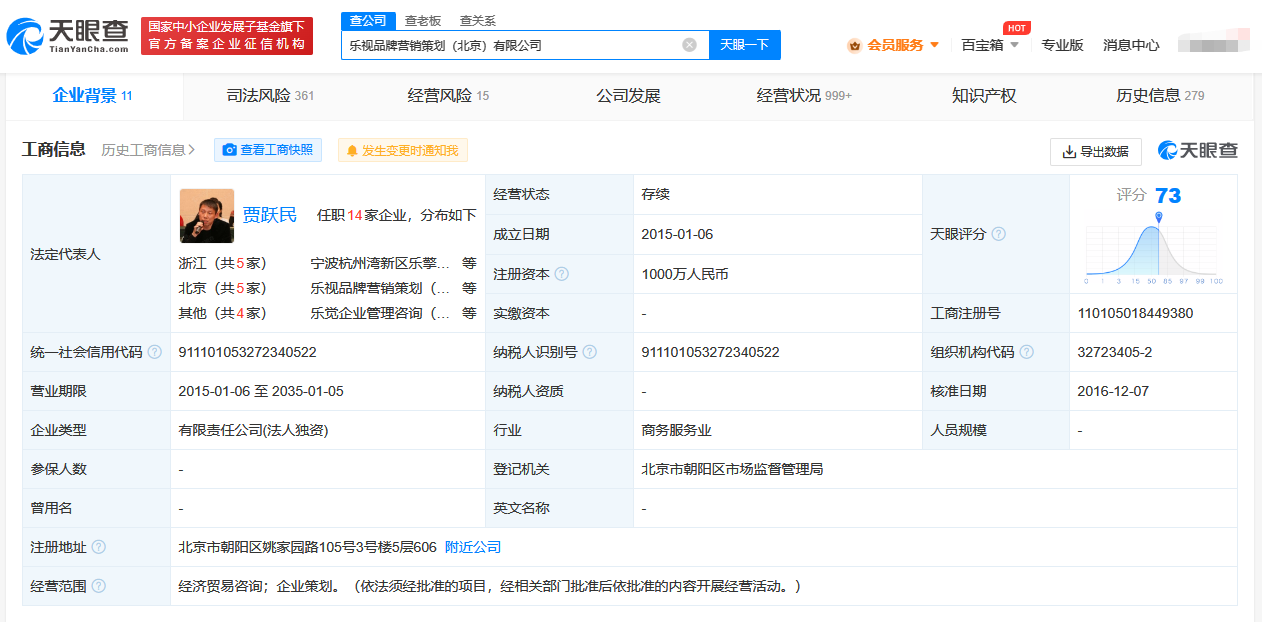Open the 会员服务 dropdown arrow
Image resolution: width=1262 pixels, height=622 pixels.
point(935,45)
